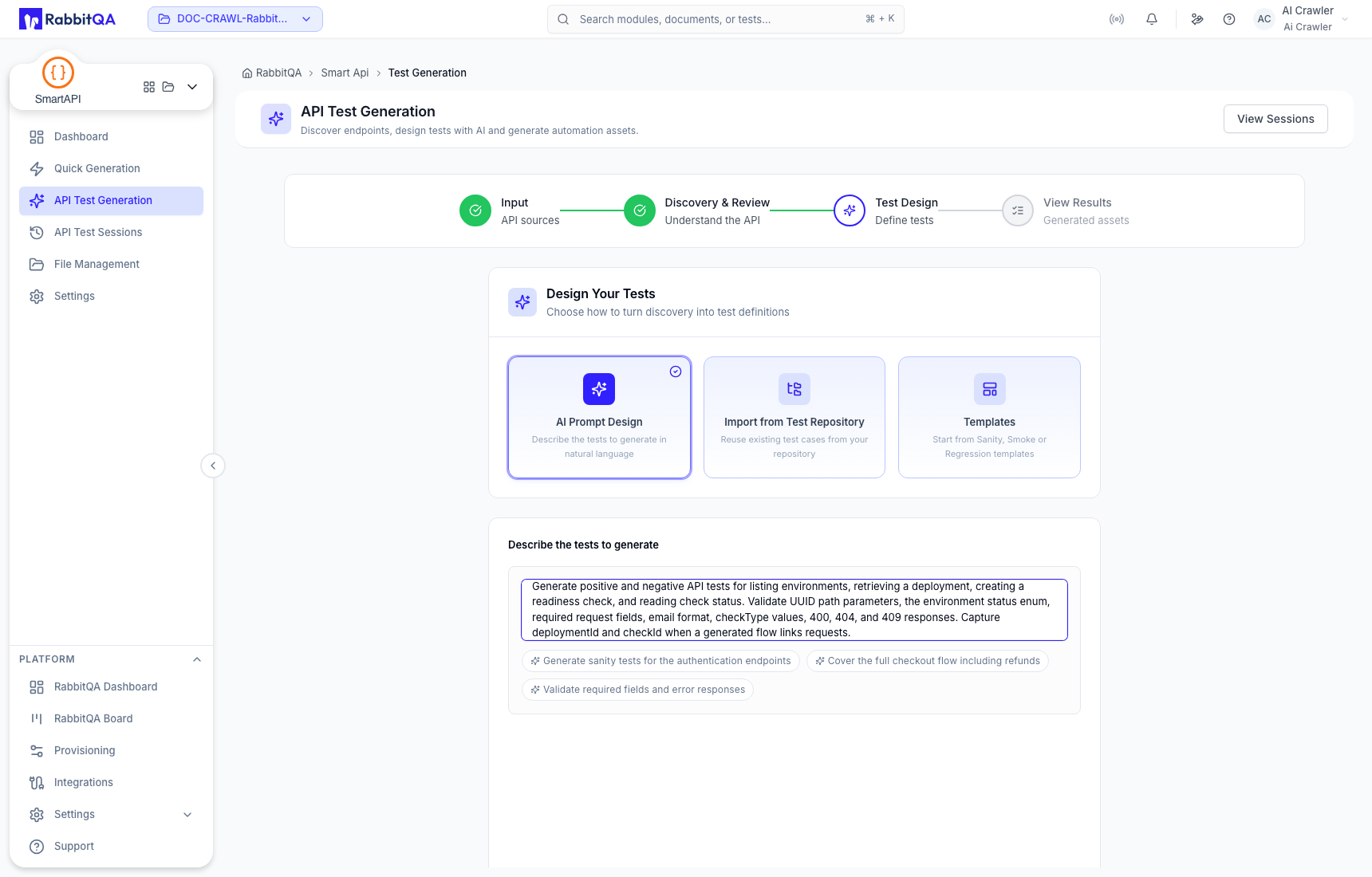The image size is (1372, 877).
Task: Select the AI Prompt Design option card
Action: 599,418
